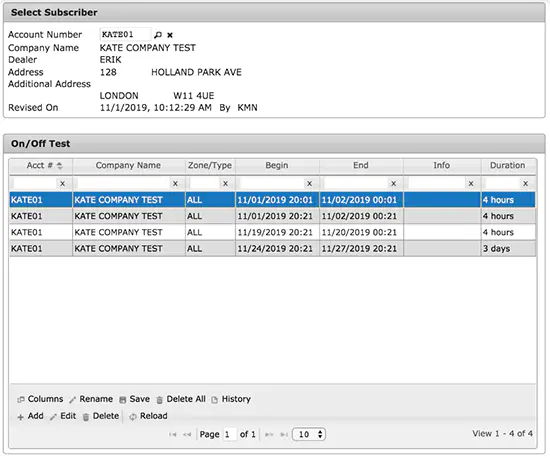Image resolution: width=550 pixels, height=458 pixels.
Task: Click the Begin filter input field
Action: [x=271, y=183]
